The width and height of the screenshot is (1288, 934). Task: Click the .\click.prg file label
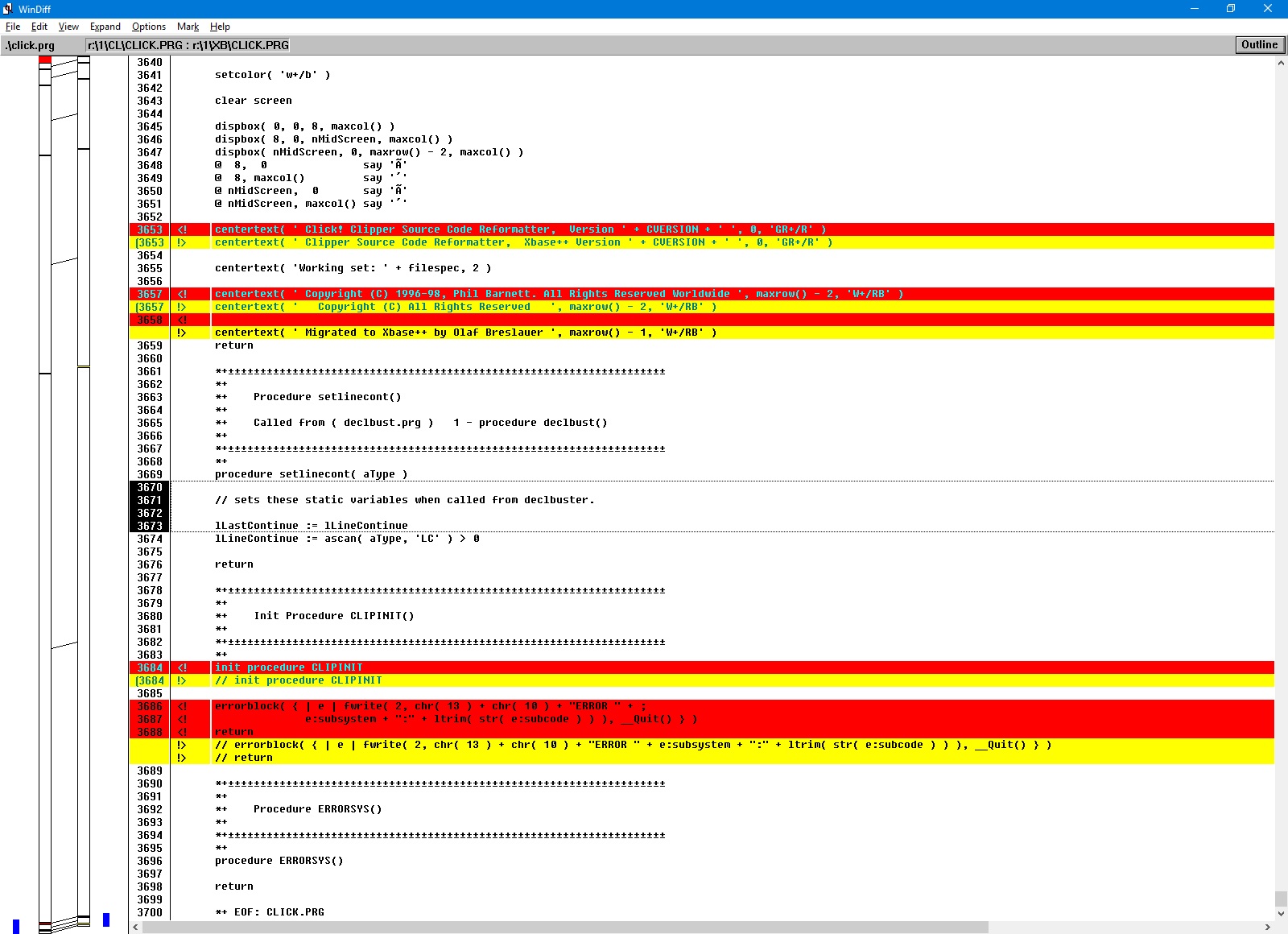coord(30,45)
